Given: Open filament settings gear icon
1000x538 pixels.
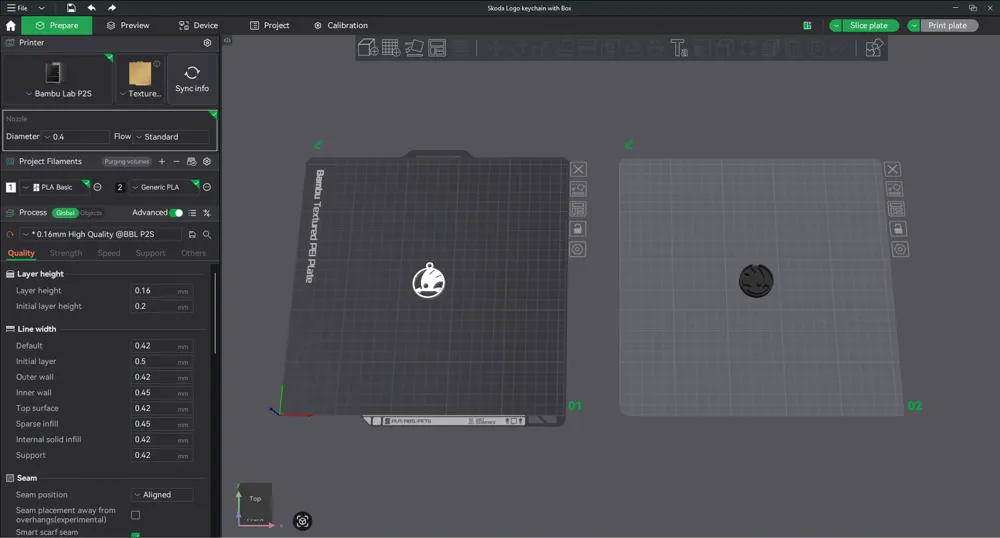Looking at the screenshot, I should coord(207,161).
